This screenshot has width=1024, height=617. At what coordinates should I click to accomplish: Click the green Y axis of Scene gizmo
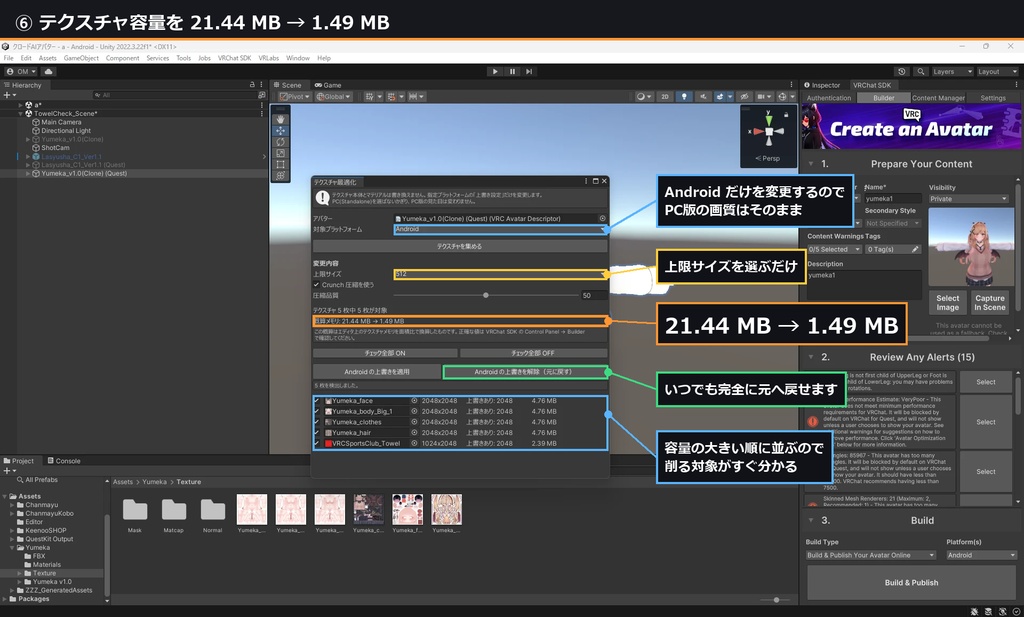769,119
